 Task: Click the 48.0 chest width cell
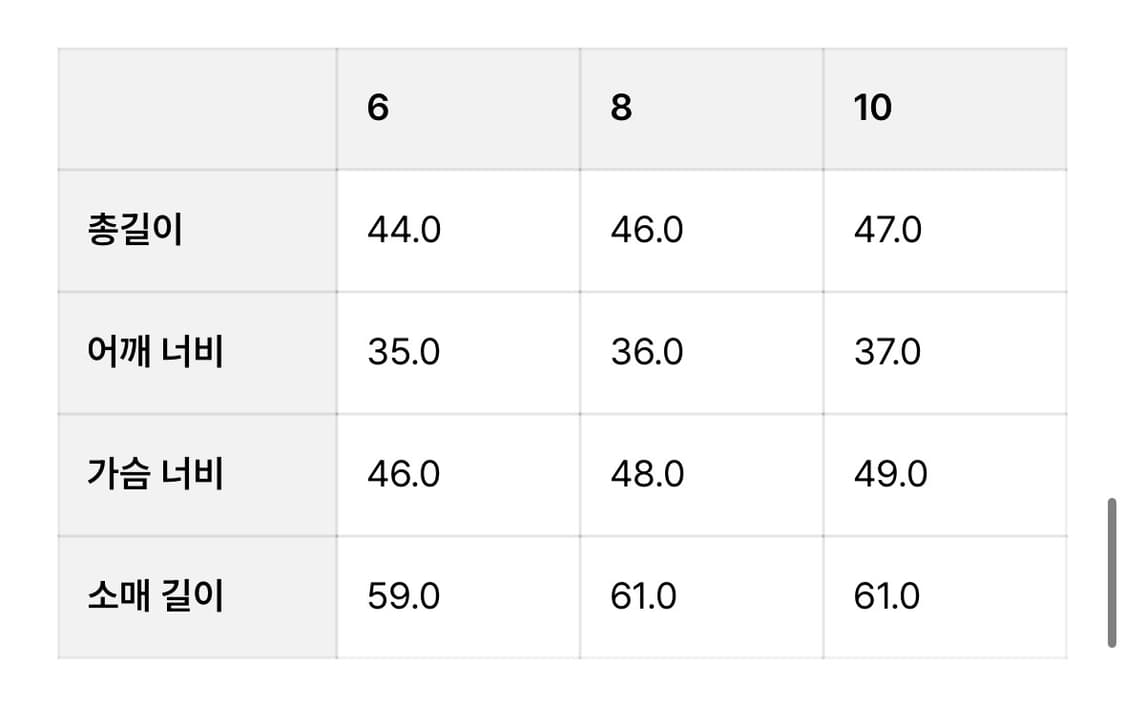[647, 474]
